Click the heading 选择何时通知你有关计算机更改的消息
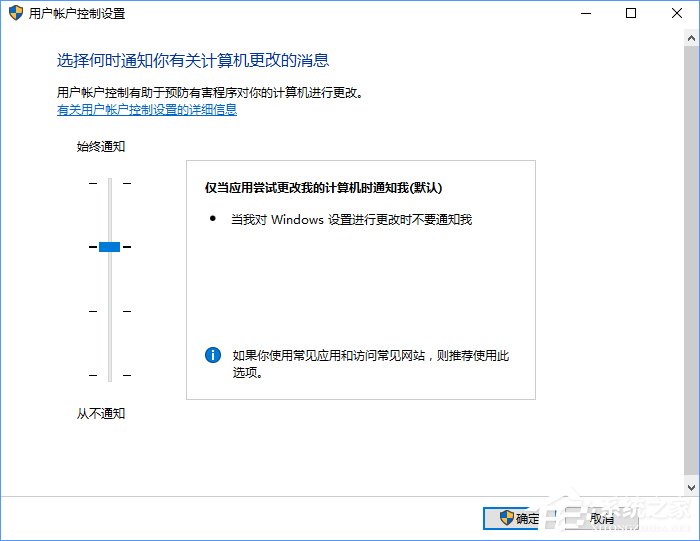700x541 pixels. pos(193,60)
